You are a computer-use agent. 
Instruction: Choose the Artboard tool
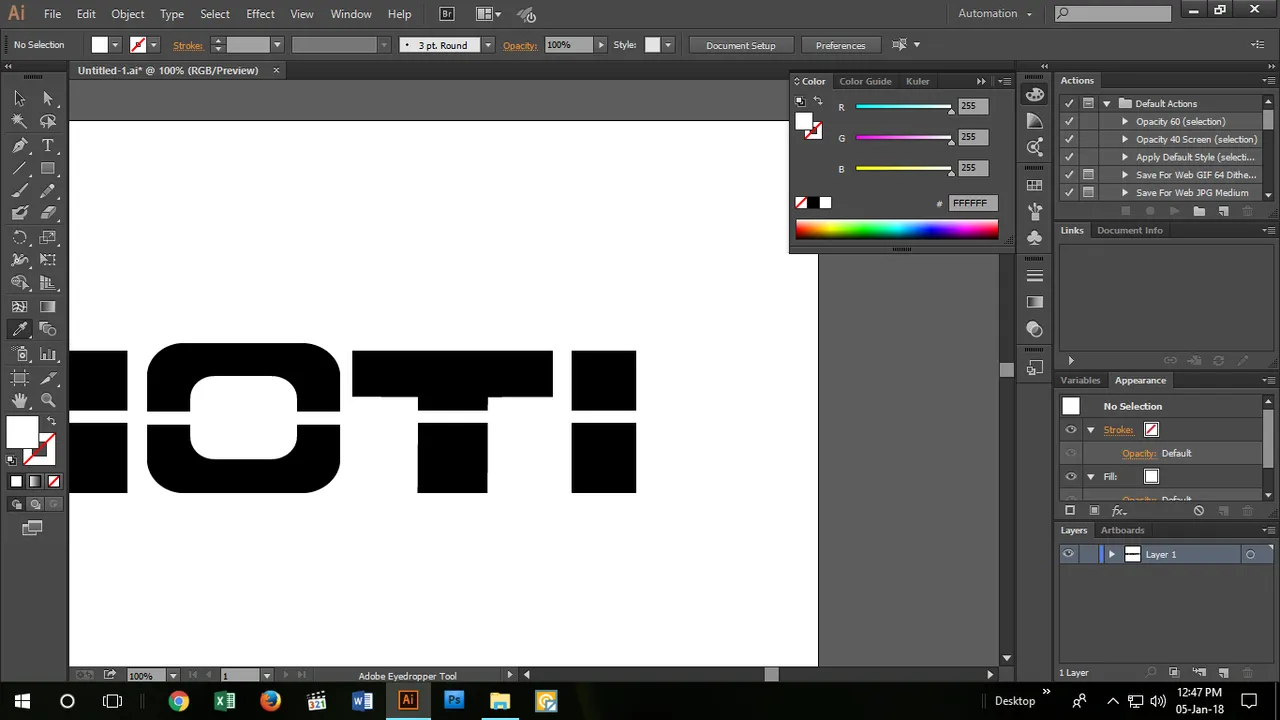click(x=19, y=377)
